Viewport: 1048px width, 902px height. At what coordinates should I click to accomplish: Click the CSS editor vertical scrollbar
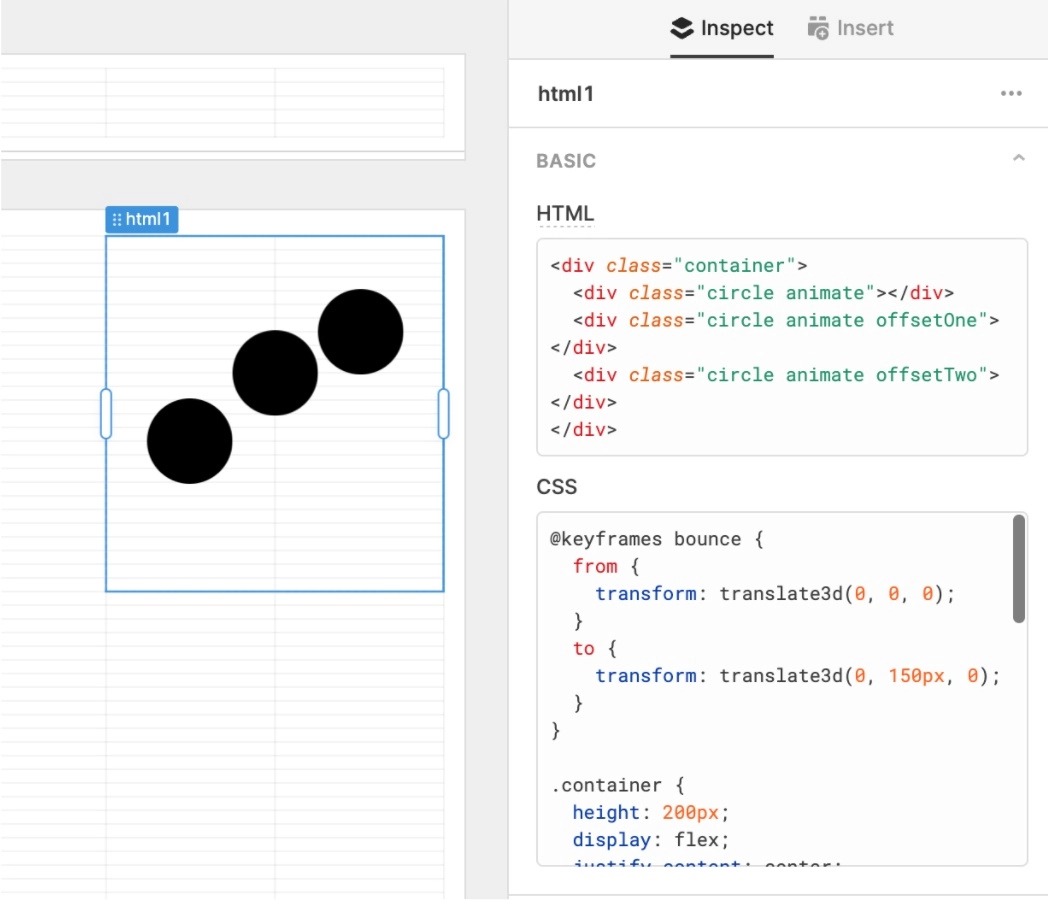point(1018,569)
